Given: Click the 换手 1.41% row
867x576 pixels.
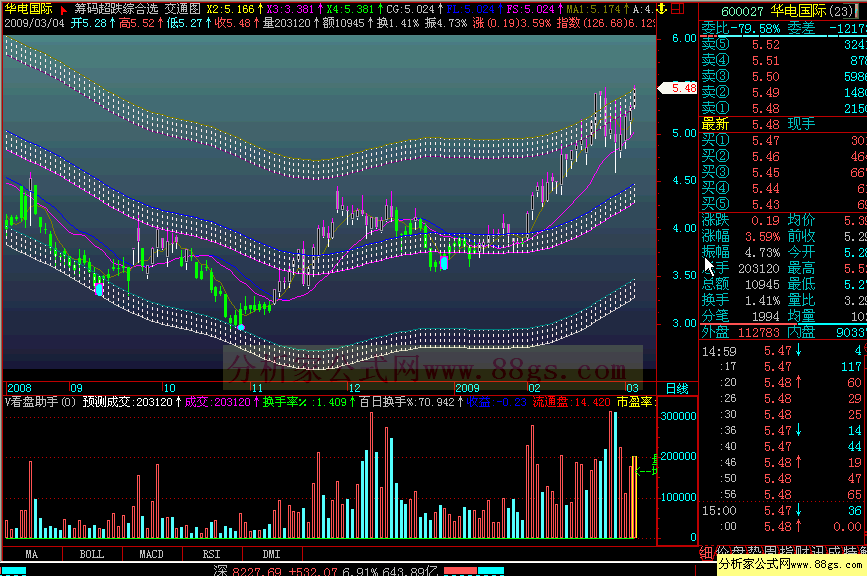Looking at the screenshot, I should click(741, 301).
